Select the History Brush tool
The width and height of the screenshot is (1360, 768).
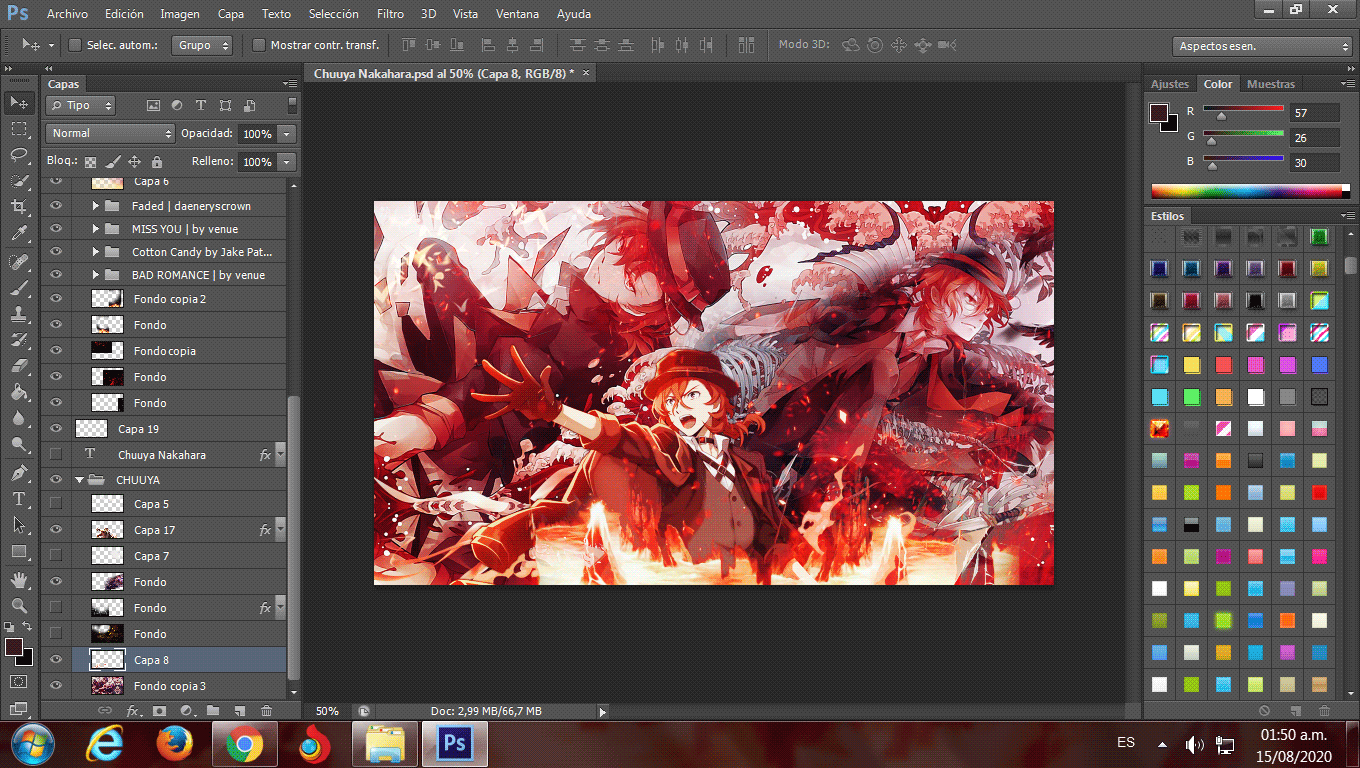19,339
